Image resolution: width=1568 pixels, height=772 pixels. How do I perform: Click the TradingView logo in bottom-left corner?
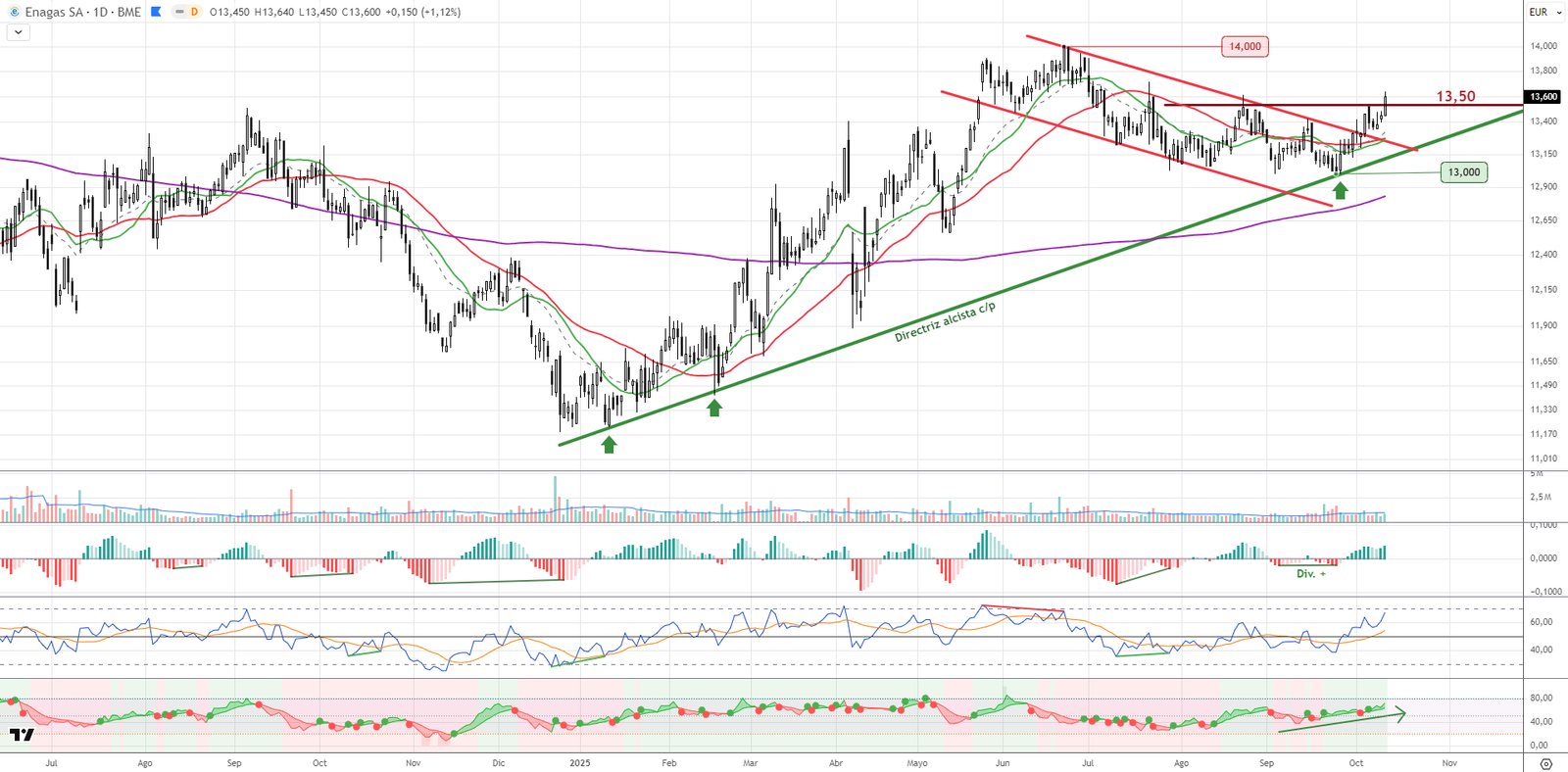(x=22, y=735)
